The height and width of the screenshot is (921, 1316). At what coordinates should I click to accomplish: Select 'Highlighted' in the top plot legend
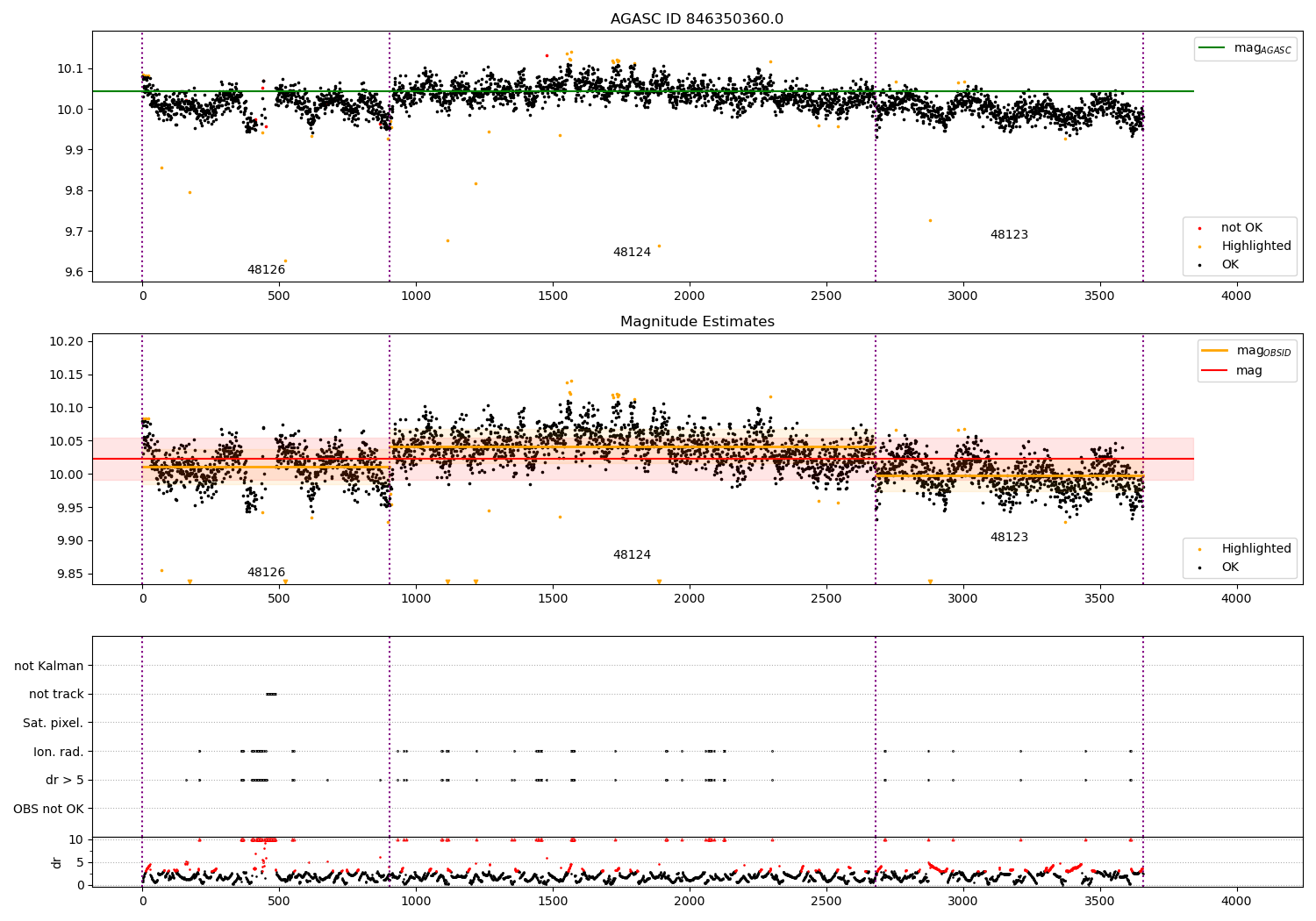(x=1255, y=246)
